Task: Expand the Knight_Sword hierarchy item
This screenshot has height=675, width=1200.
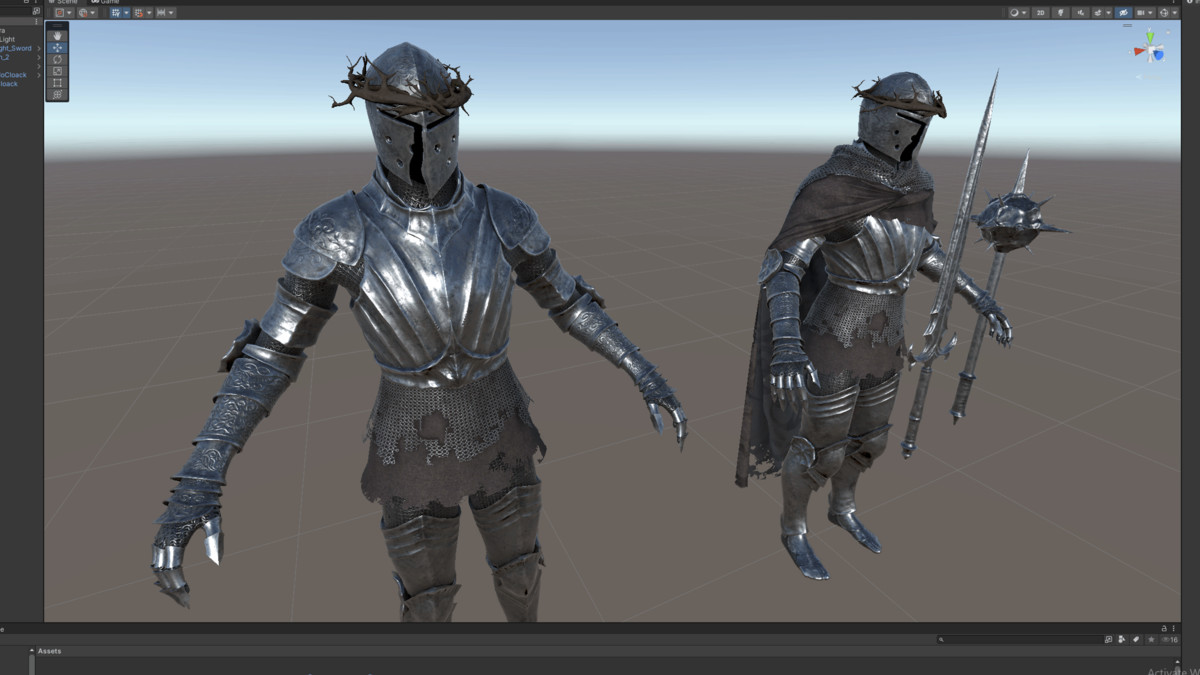Action: [39, 48]
